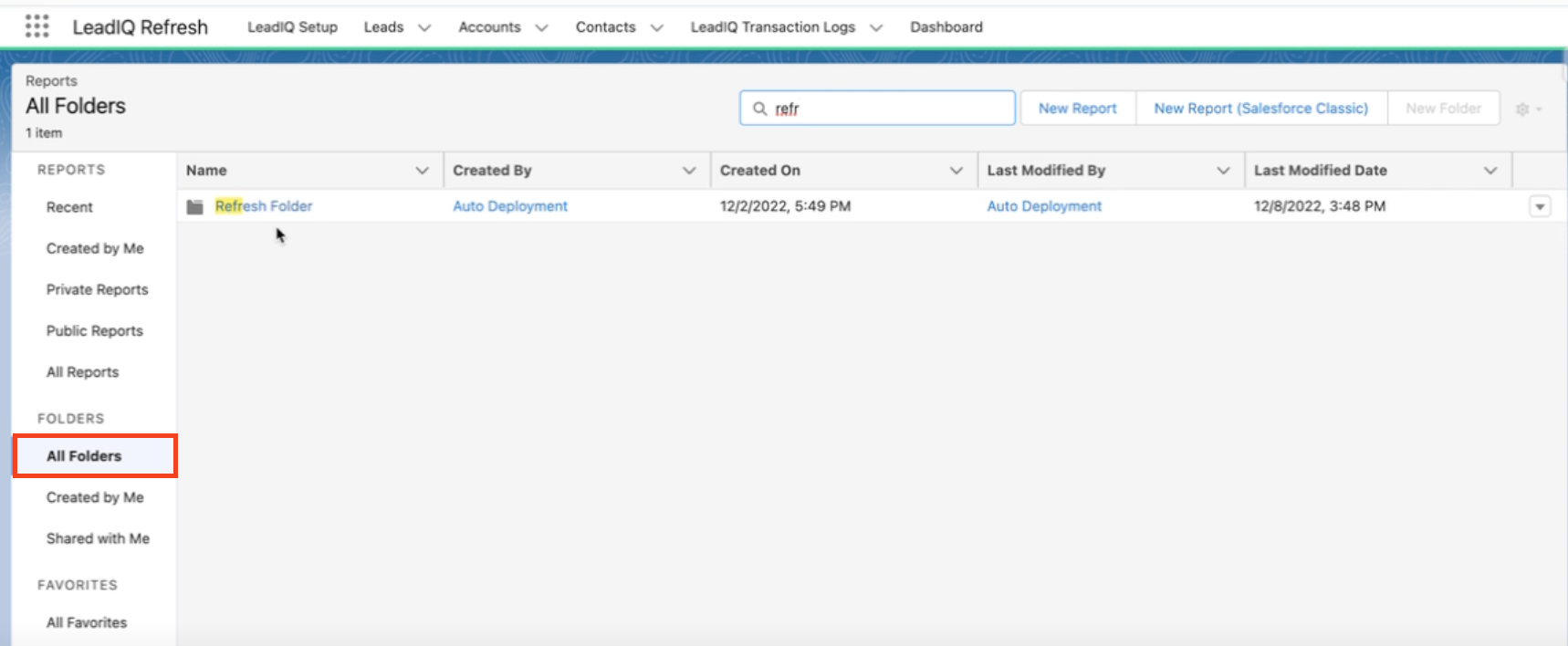Open the App Launcher grid icon

coord(37,26)
